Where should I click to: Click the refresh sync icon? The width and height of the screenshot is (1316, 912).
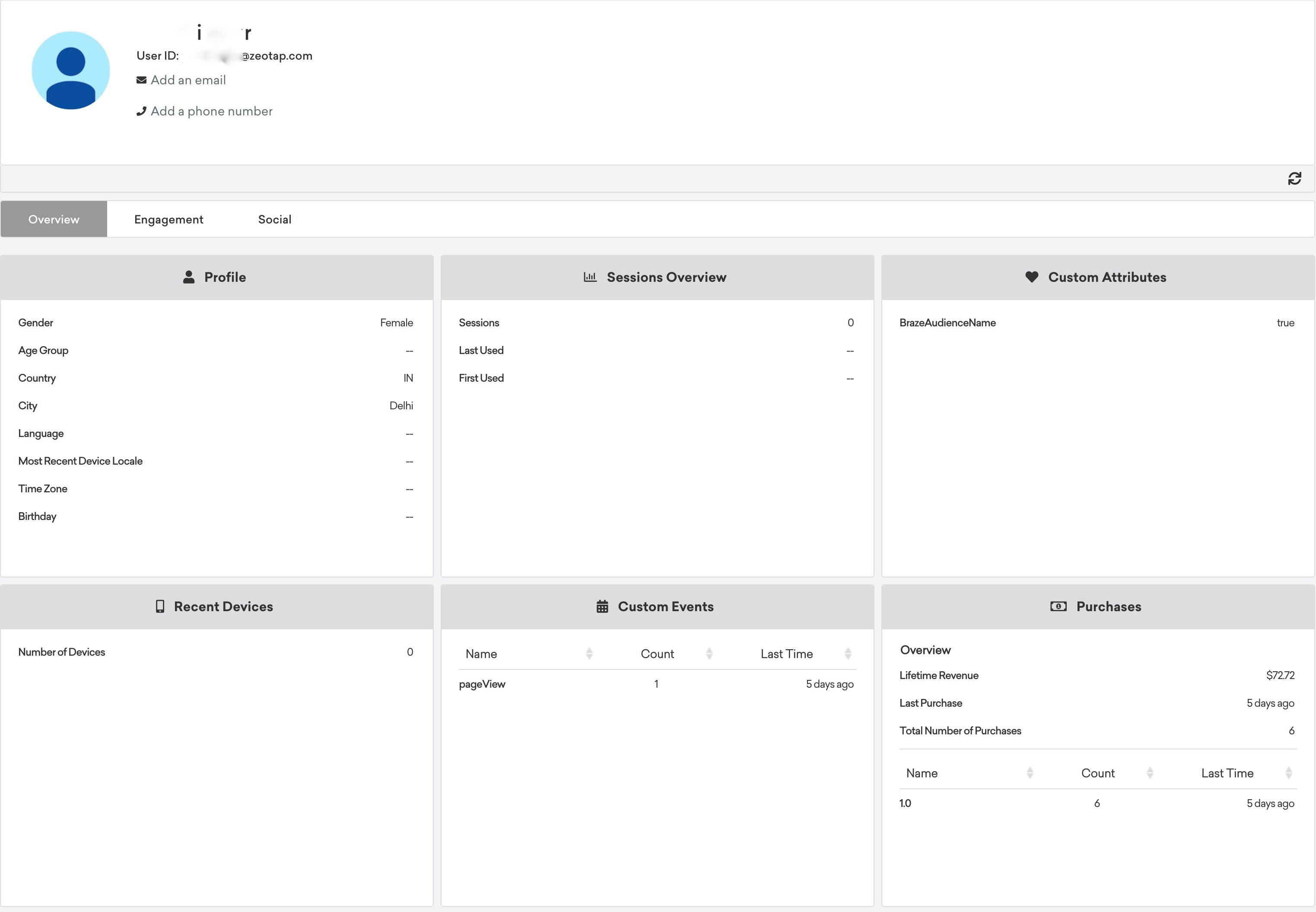click(1294, 179)
